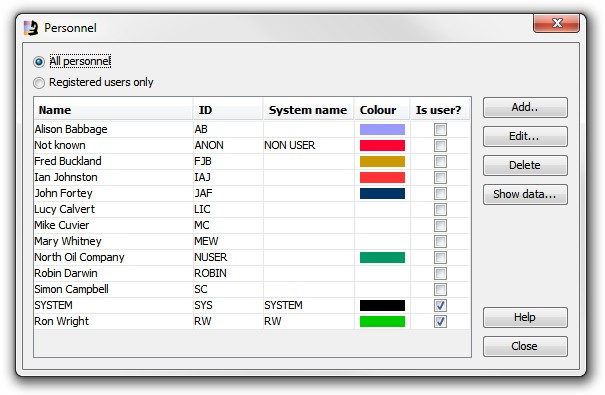
Task: Click the MEW ID cell
Action: [228, 241]
